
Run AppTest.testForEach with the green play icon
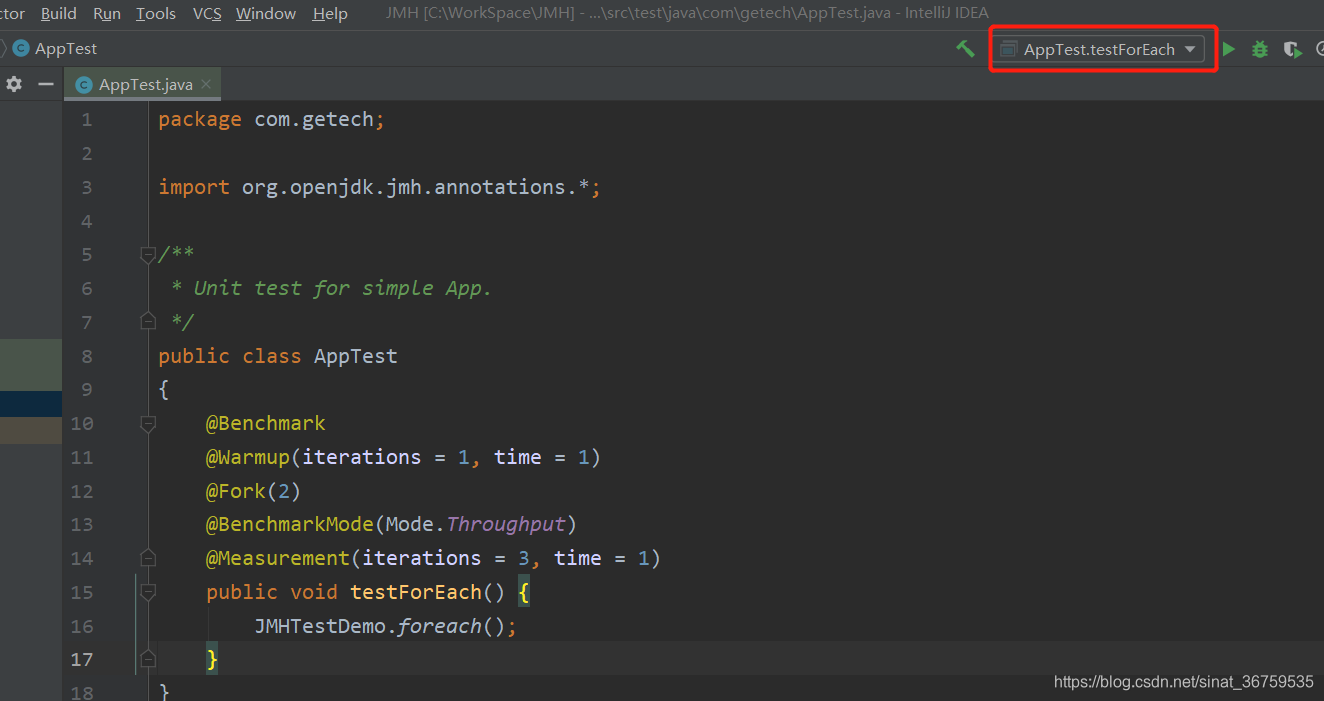coord(1229,49)
